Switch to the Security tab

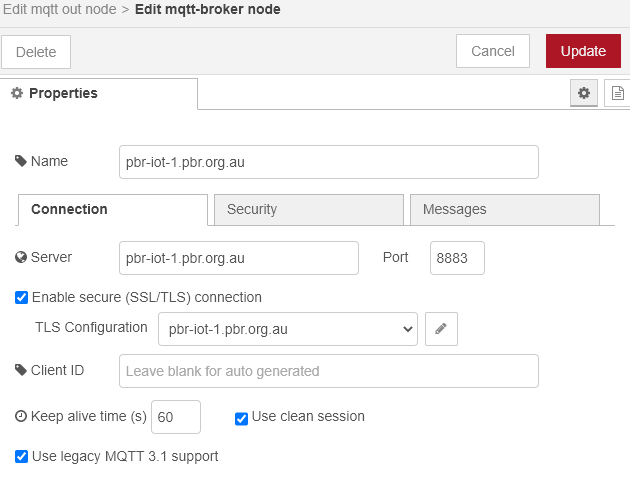[x=309, y=209]
